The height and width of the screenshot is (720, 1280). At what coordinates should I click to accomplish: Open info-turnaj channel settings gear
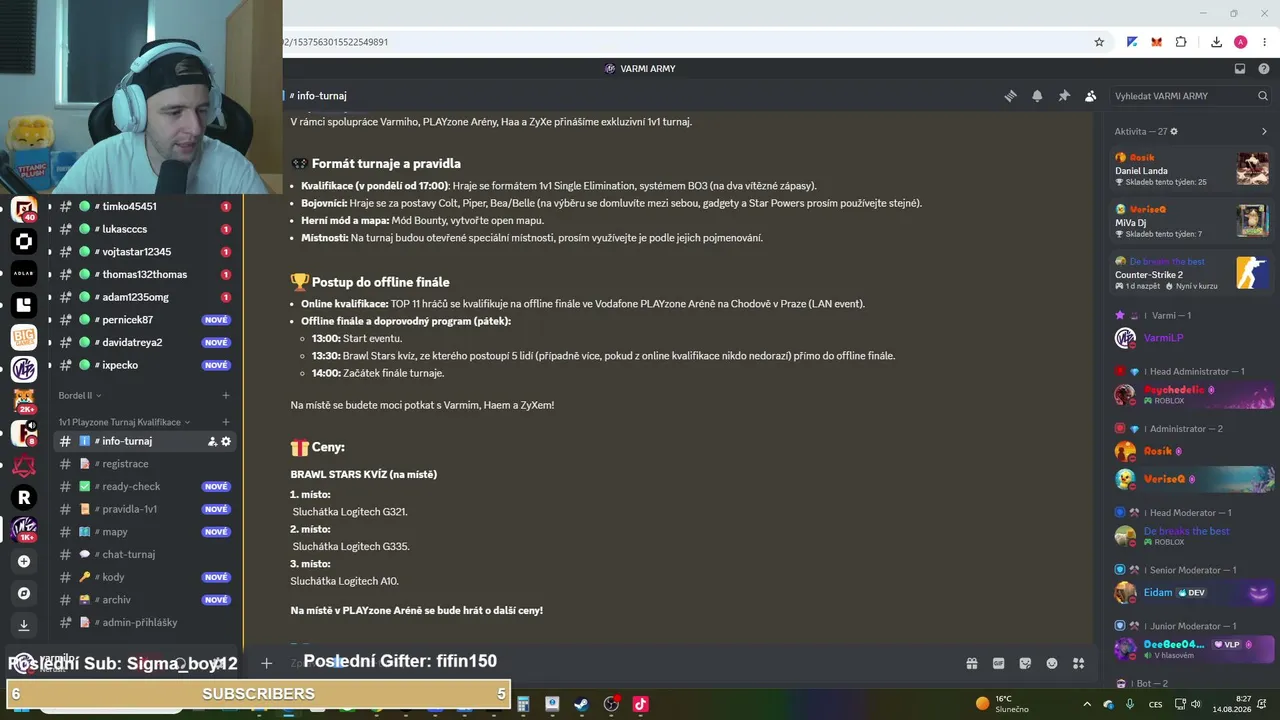226,441
